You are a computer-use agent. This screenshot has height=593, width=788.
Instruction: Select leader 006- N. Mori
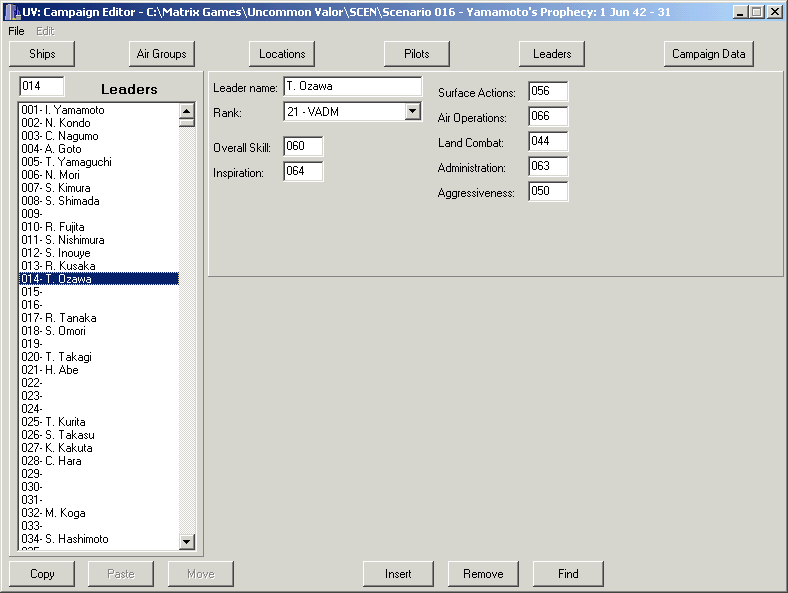pos(98,175)
